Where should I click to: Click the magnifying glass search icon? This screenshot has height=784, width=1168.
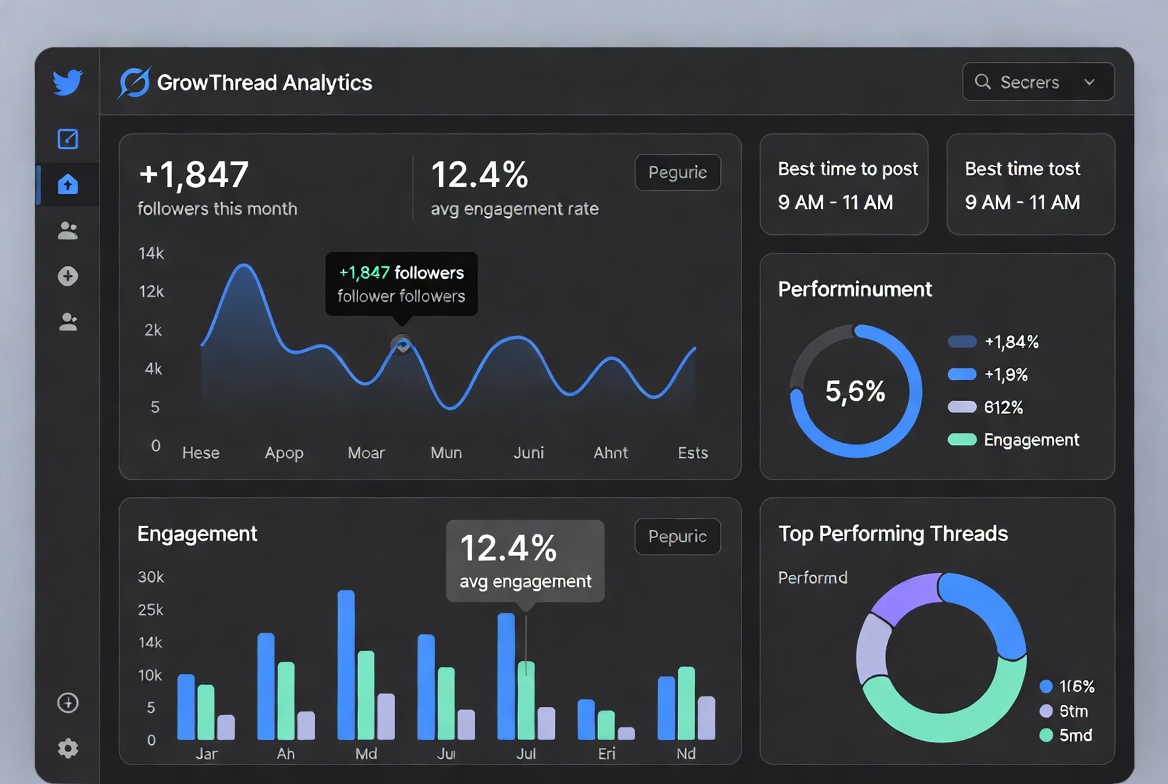point(983,82)
